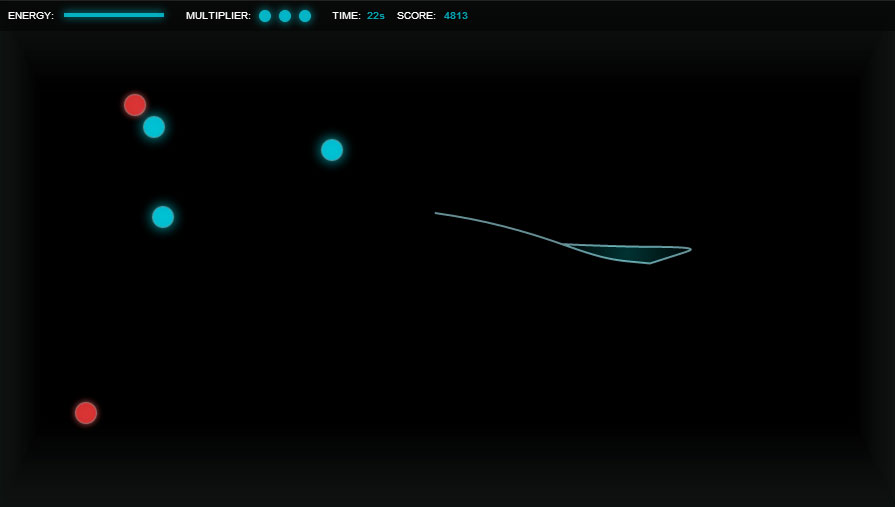Click the energy level bar
The width and height of the screenshot is (895, 507).
point(114,15)
